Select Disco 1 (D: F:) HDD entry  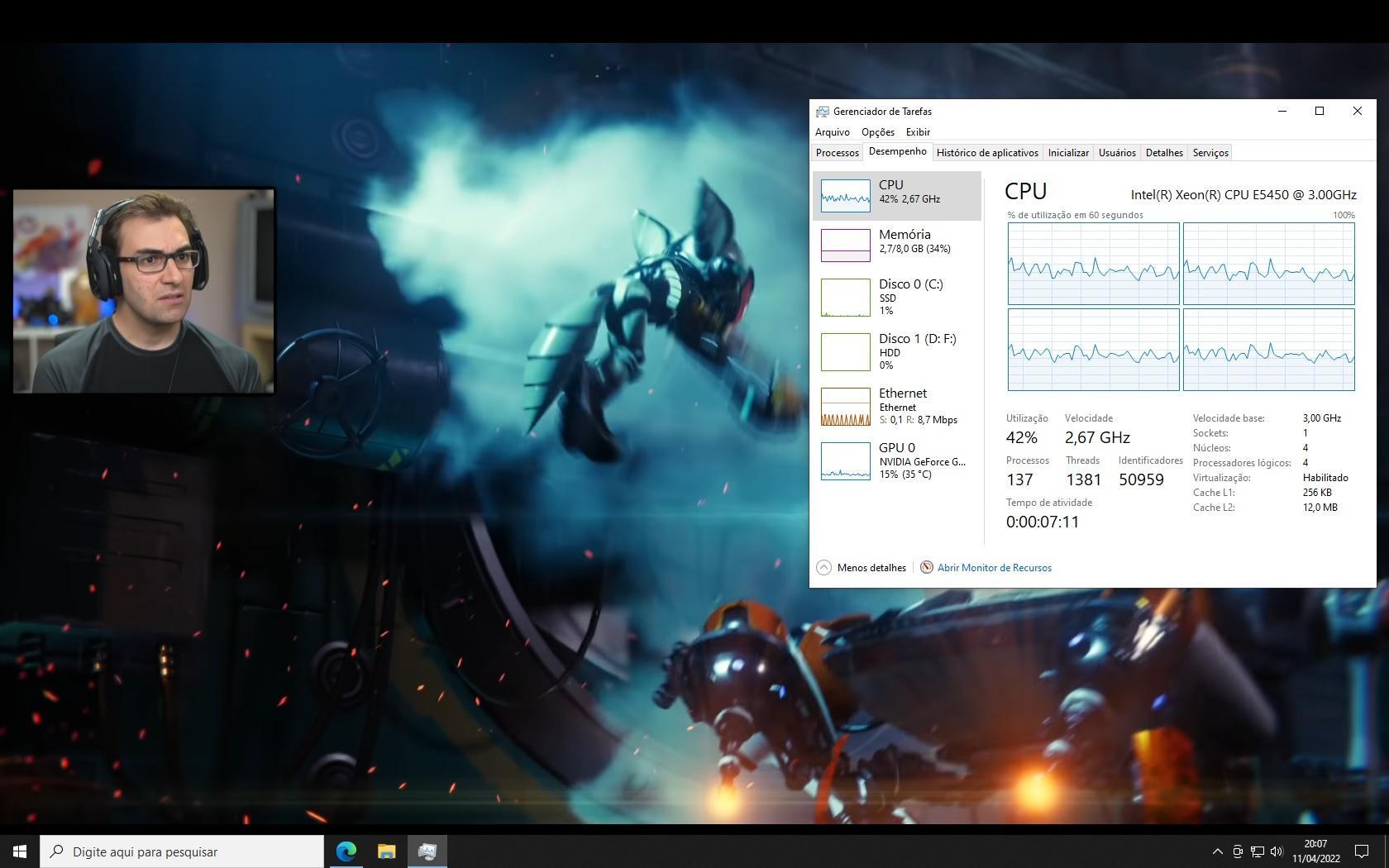[x=897, y=351]
